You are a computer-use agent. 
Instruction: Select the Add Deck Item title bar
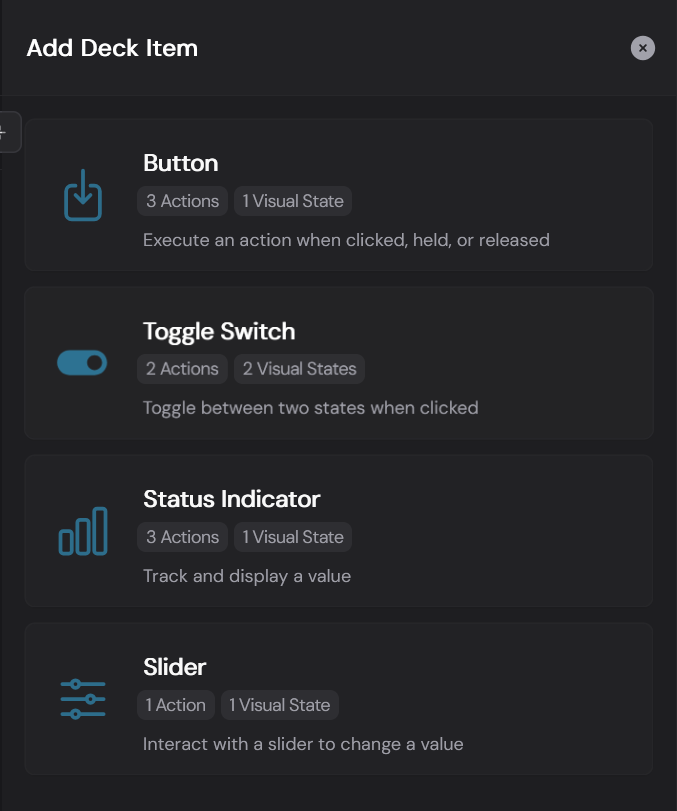tap(111, 47)
